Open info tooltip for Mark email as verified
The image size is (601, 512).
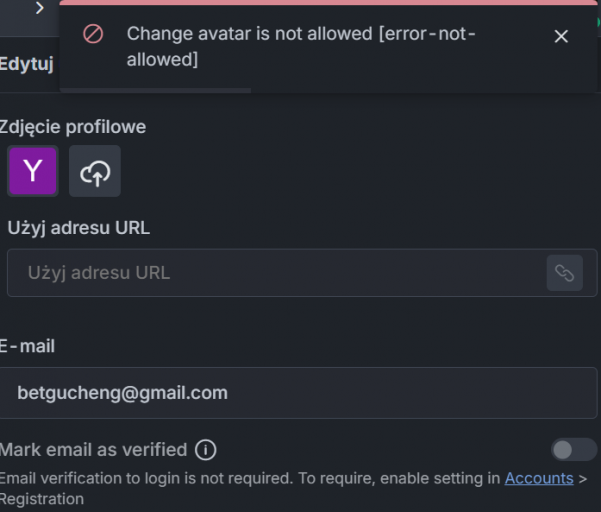pyautogui.click(x=206, y=450)
